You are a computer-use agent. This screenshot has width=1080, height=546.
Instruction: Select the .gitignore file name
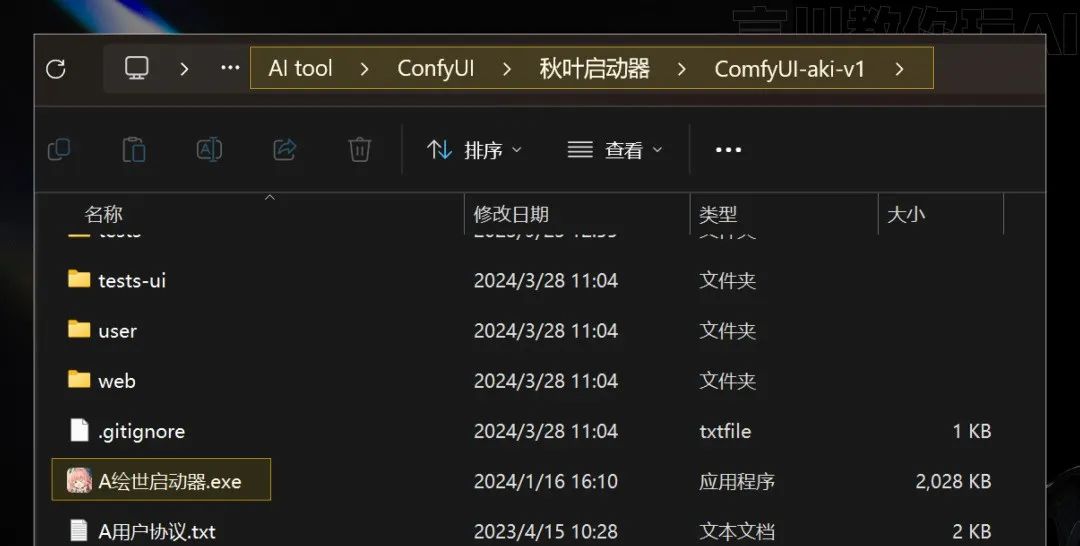tap(142, 432)
